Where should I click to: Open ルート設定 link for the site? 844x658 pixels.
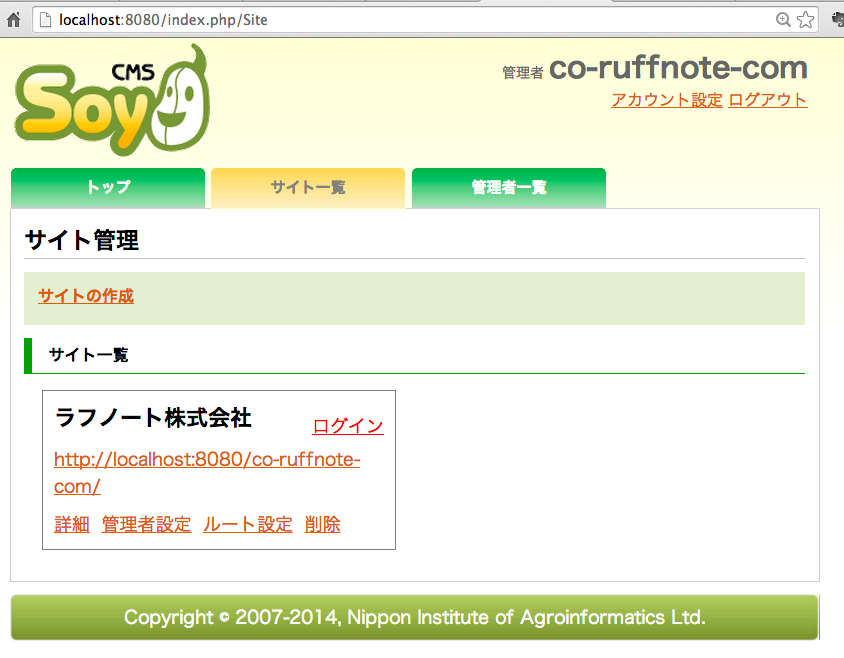point(248,524)
